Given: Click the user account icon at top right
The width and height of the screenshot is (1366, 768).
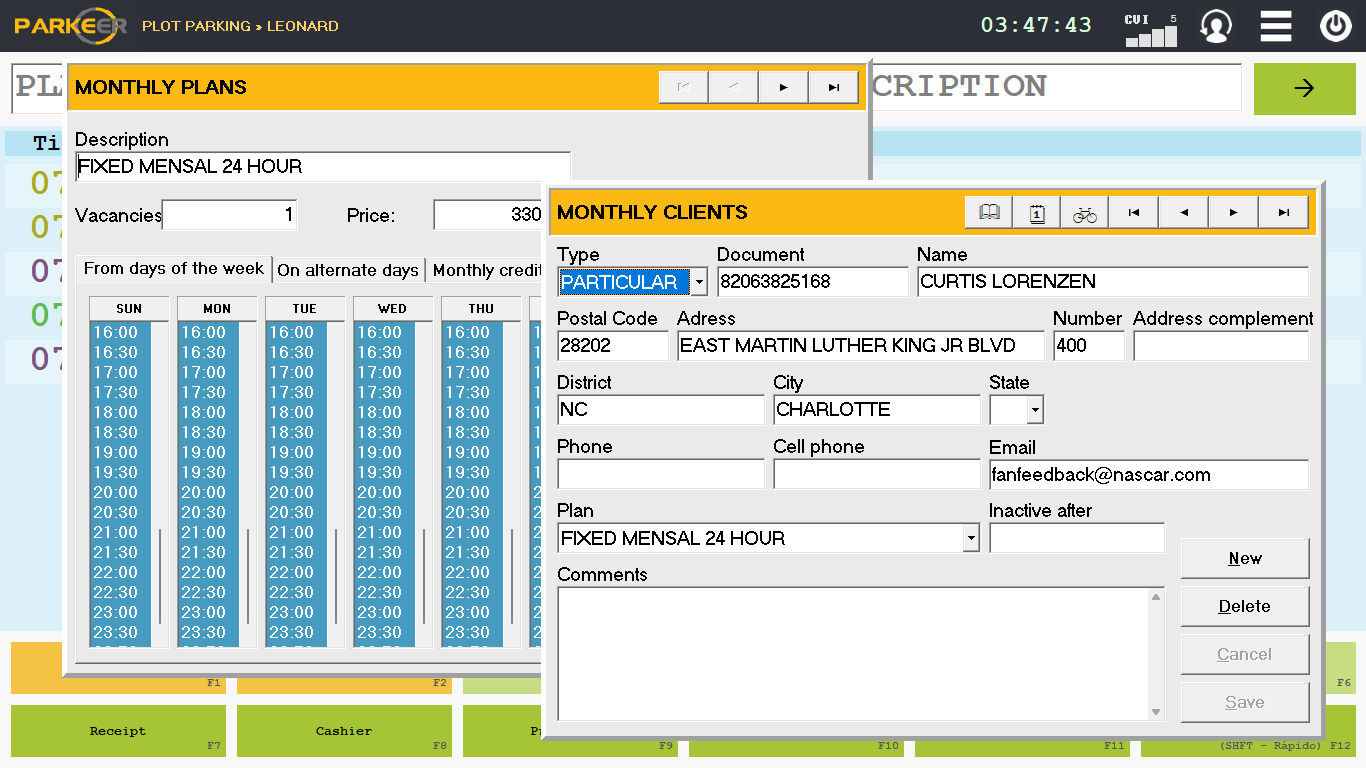Looking at the screenshot, I should (1215, 26).
